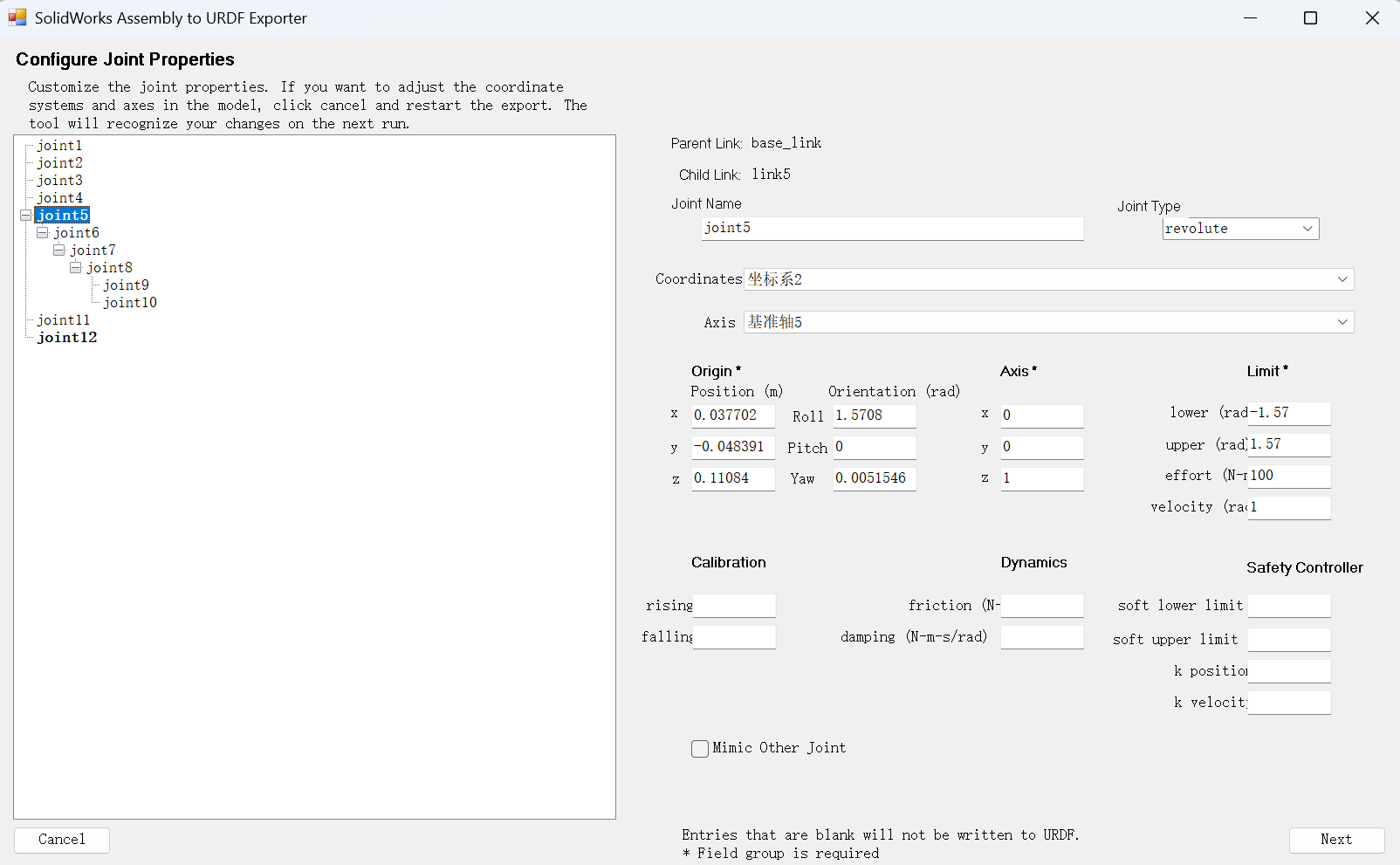Click the Next button
Image resolution: width=1400 pixels, height=865 pixels.
[x=1336, y=840]
